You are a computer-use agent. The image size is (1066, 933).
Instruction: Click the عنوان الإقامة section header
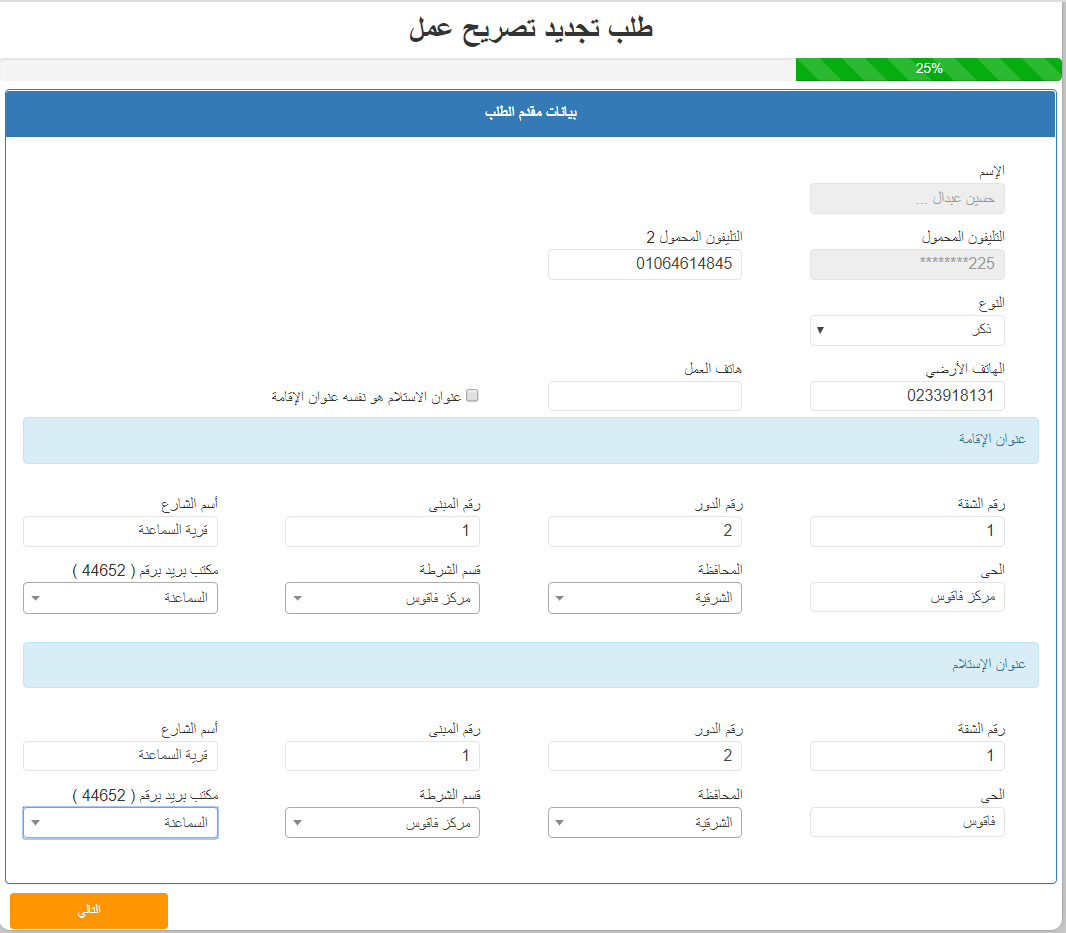[x=532, y=440]
